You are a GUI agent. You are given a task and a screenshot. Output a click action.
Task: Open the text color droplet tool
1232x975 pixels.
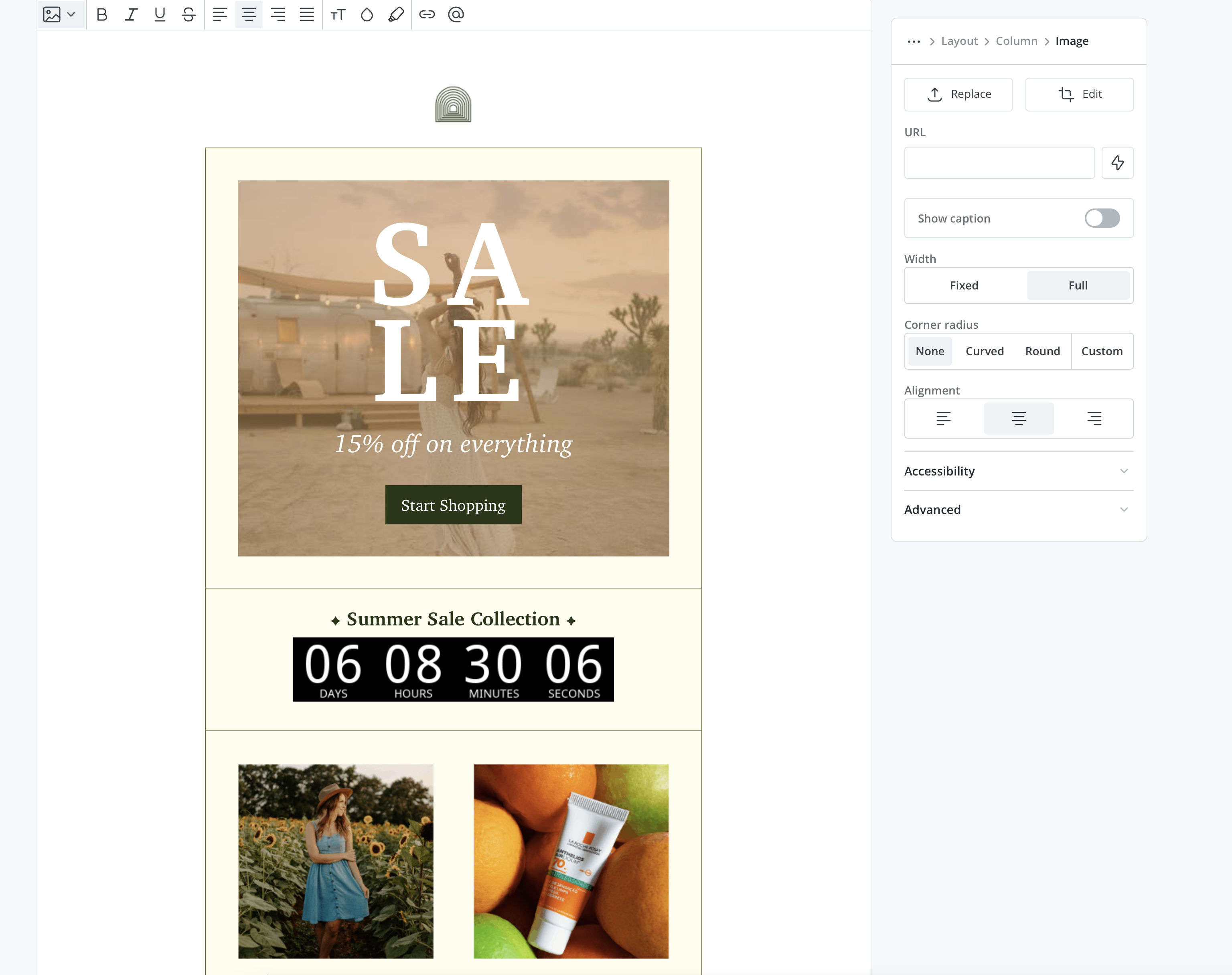(367, 15)
